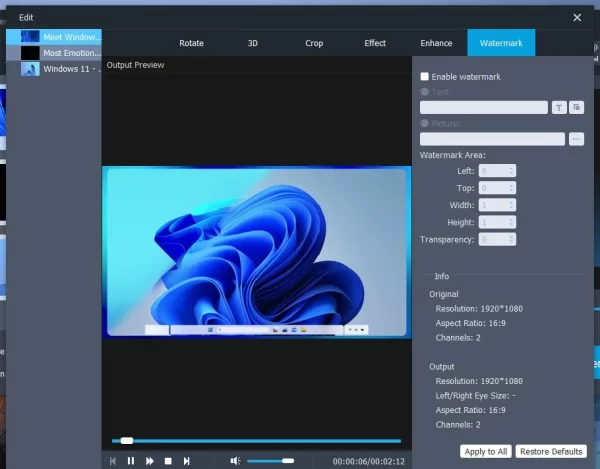Viewport: 600px width, 469px height.
Task: Click Restore Defaults button
Action: 551,451
